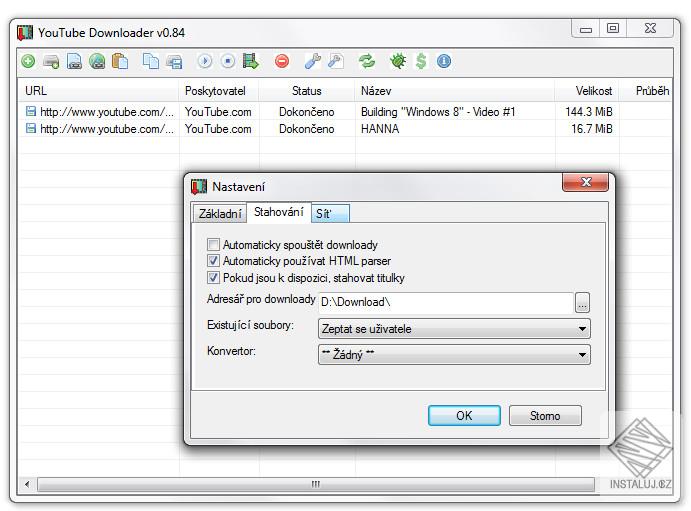Click the 144.3 MiB size cell
The width and height of the screenshot is (691, 511).
tap(589, 111)
